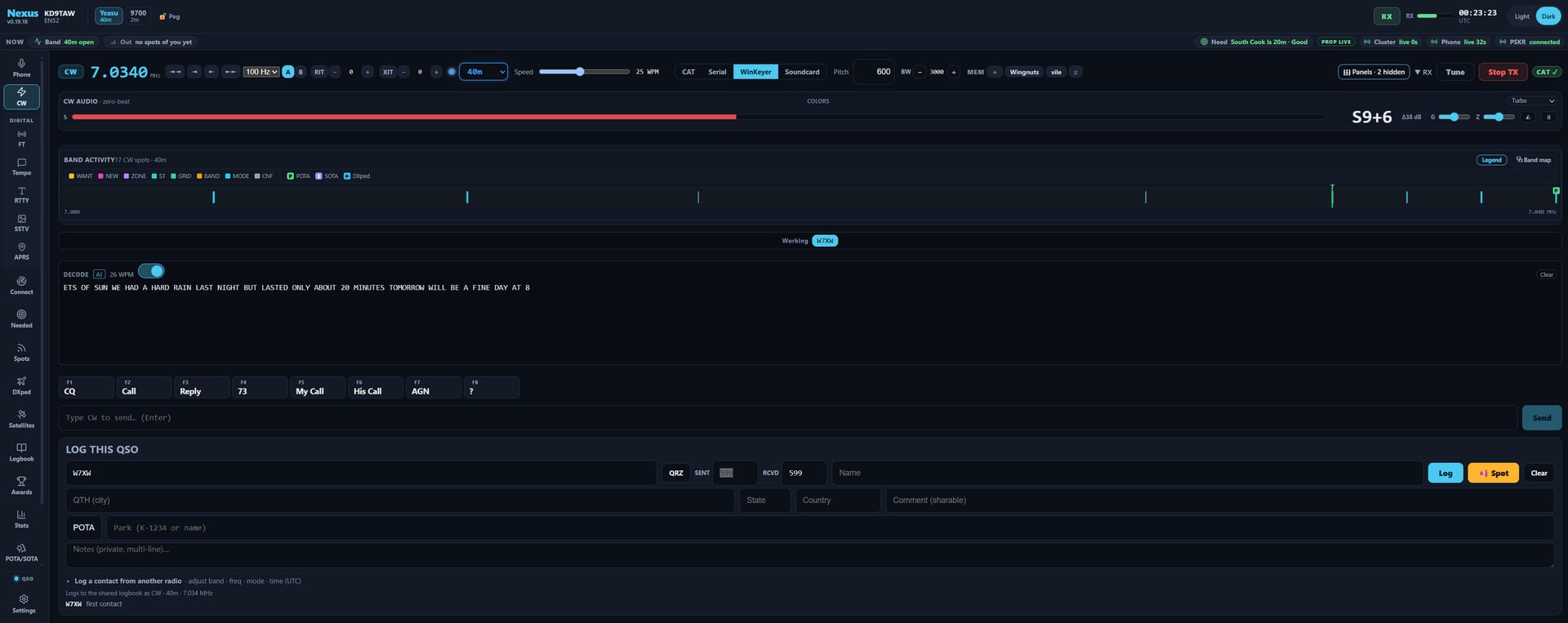Select the Soundcard keyer tab
The image size is (1568, 623).
802,72
